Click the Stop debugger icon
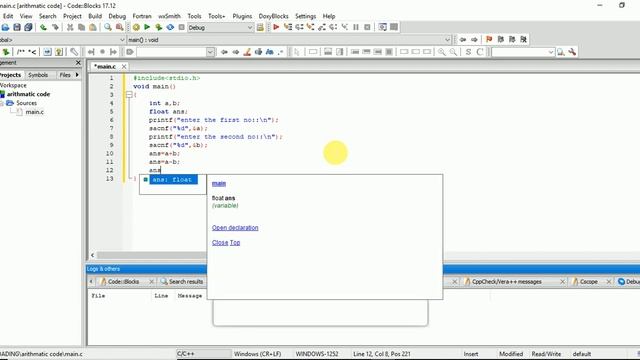 (x=367, y=27)
